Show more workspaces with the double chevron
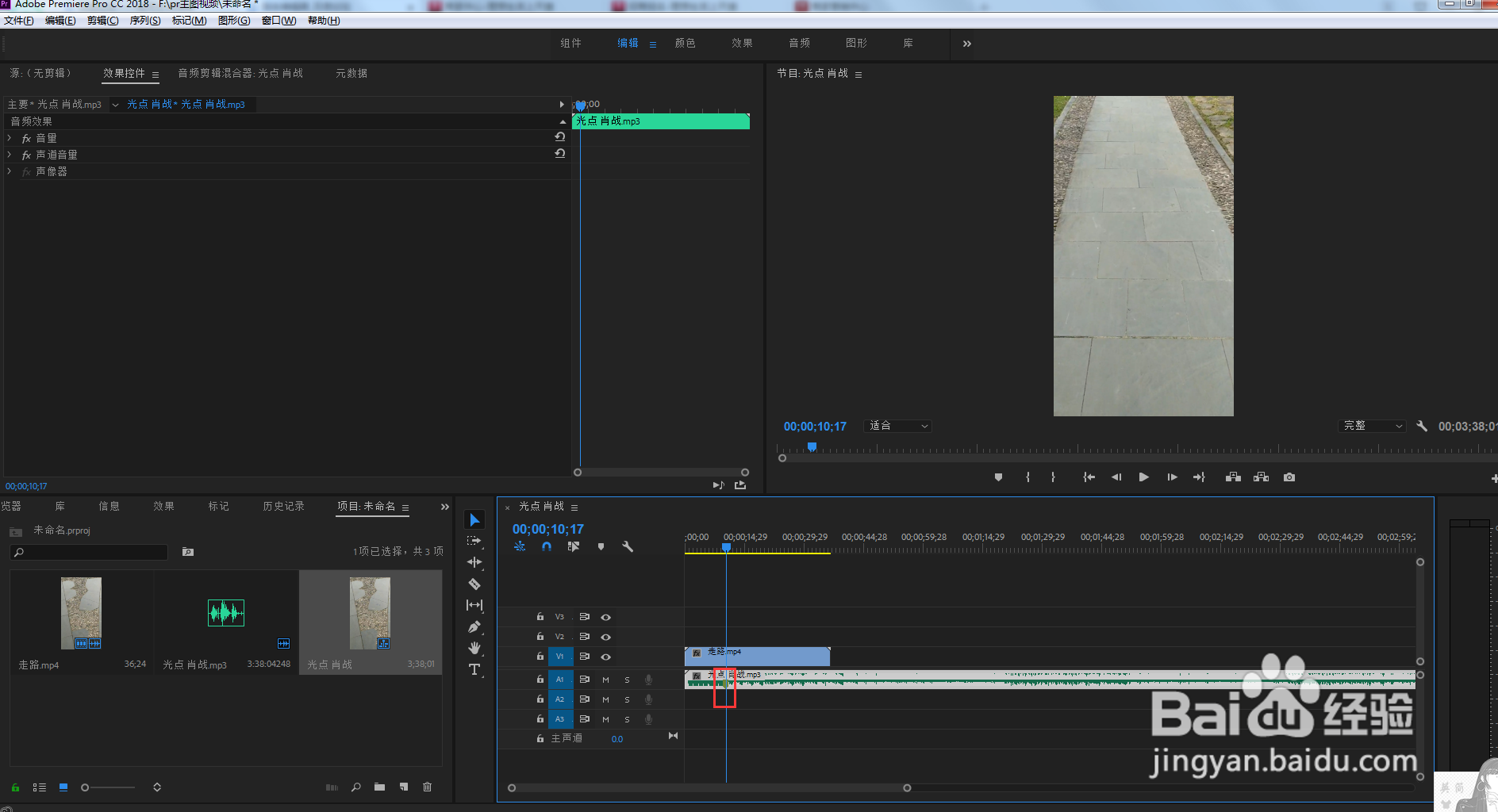This screenshot has height=812, width=1498. (x=966, y=44)
